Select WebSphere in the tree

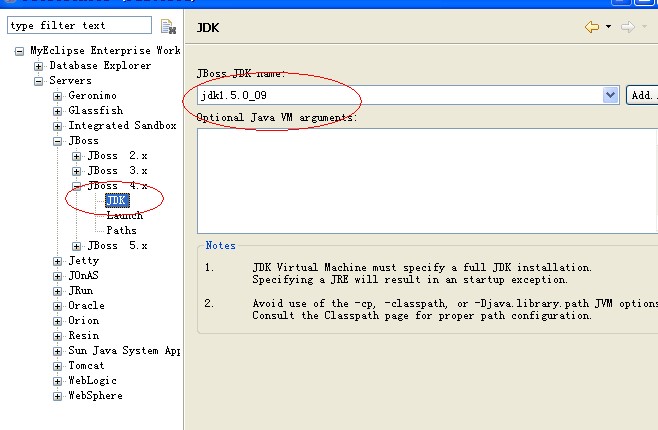point(95,396)
